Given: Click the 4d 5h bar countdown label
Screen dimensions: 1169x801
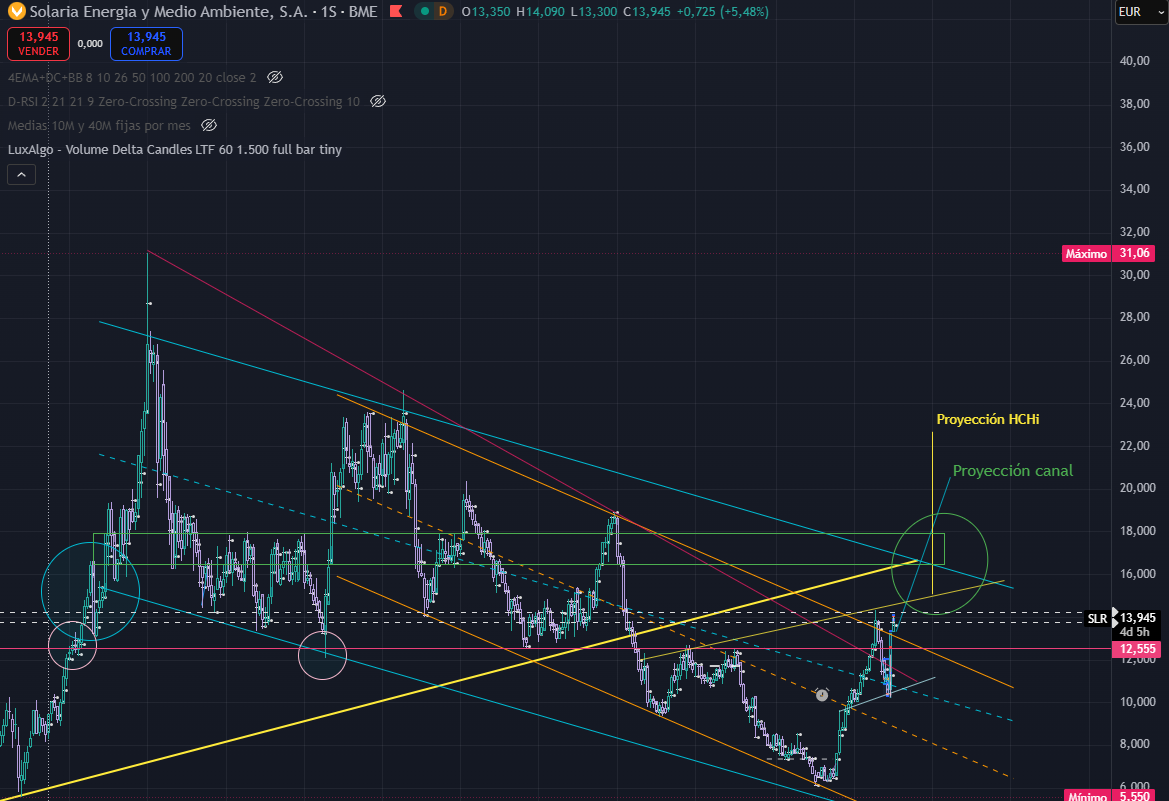Looking at the screenshot, I should (x=1135, y=632).
